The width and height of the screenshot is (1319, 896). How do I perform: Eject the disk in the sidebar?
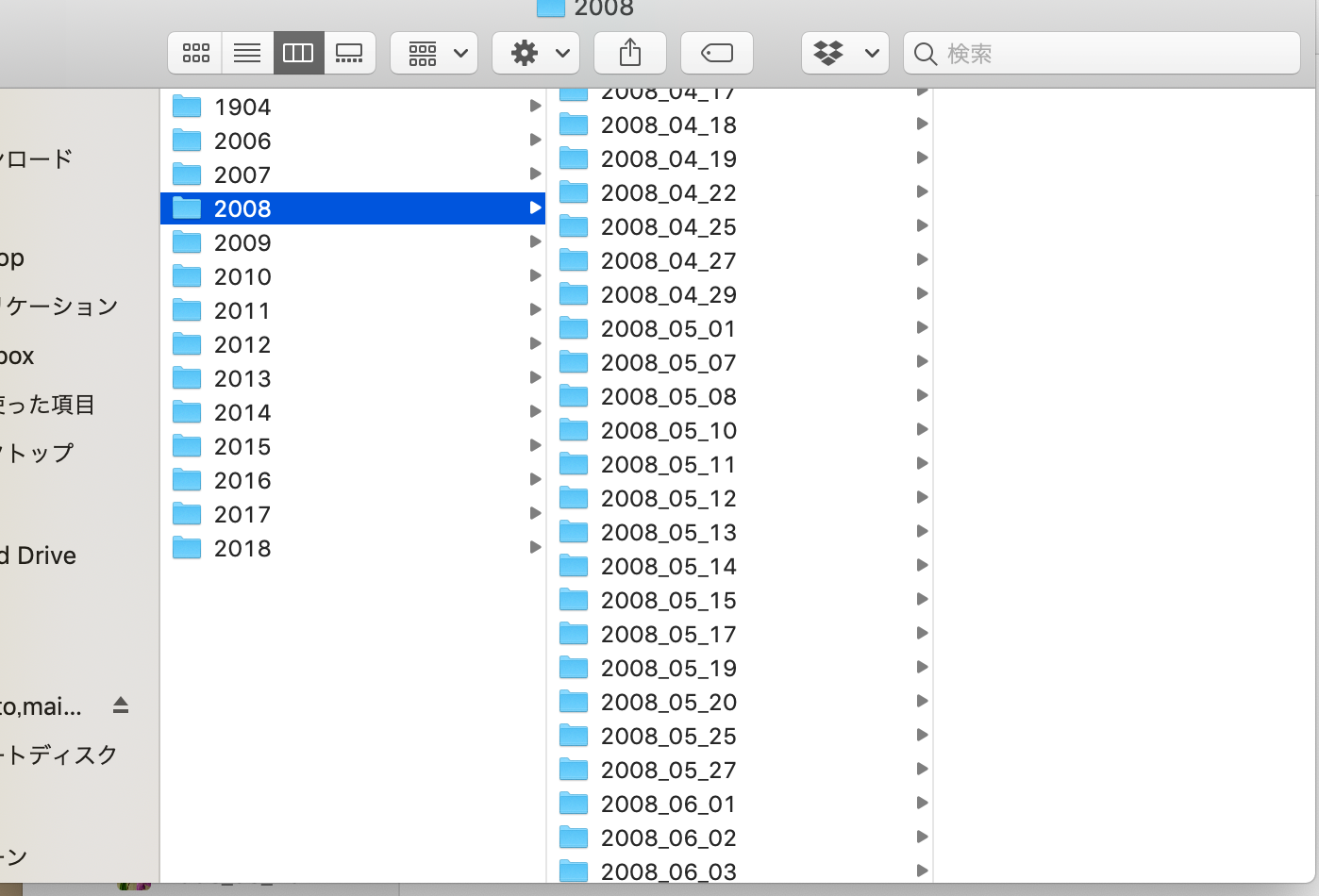(x=121, y=705)
